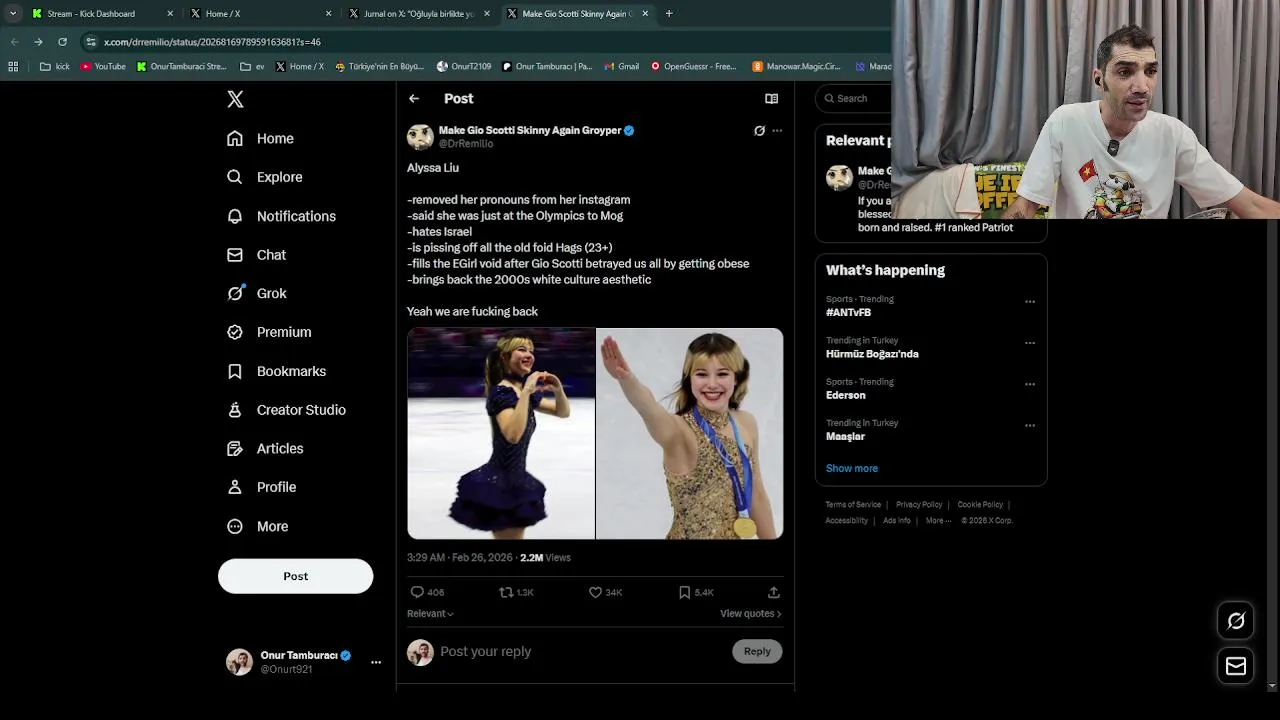
Task: Share the post via share icon
Action: (x=773, y=592)
